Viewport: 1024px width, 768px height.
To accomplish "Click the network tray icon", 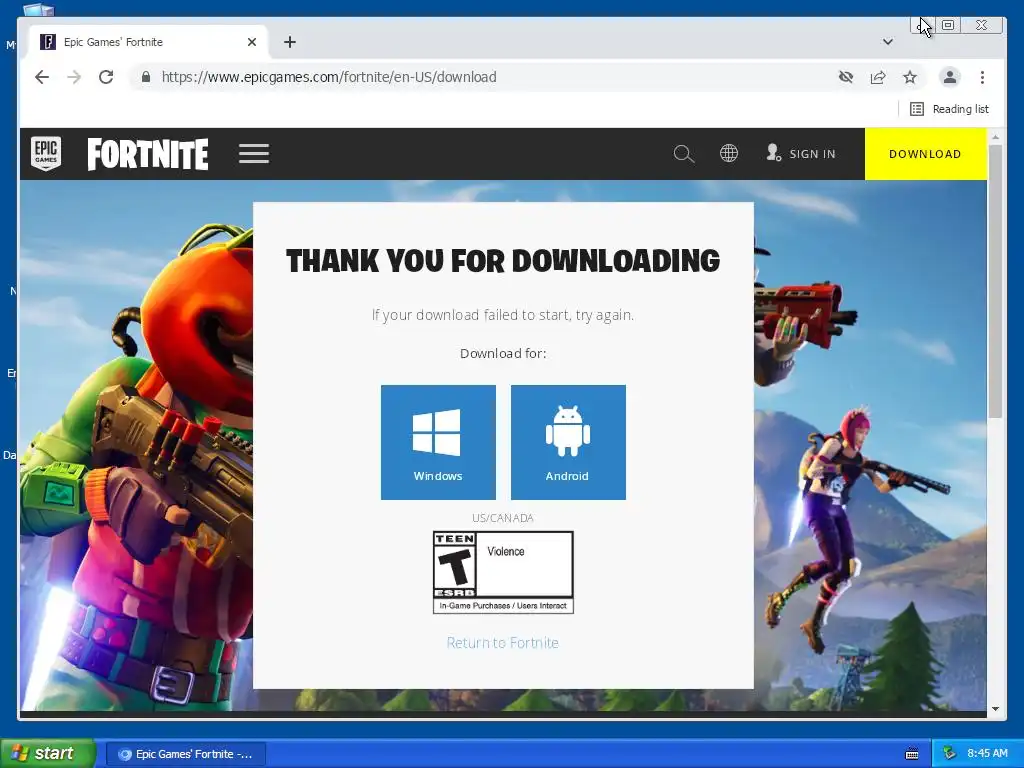I will pos(949,754).
